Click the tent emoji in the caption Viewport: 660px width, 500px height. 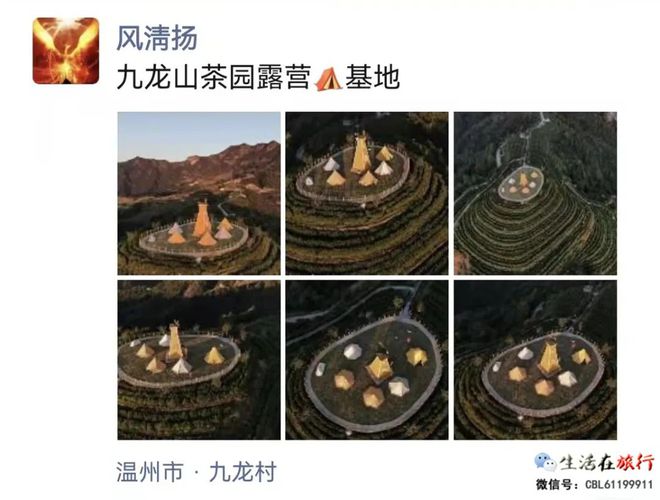pos(328,78)
